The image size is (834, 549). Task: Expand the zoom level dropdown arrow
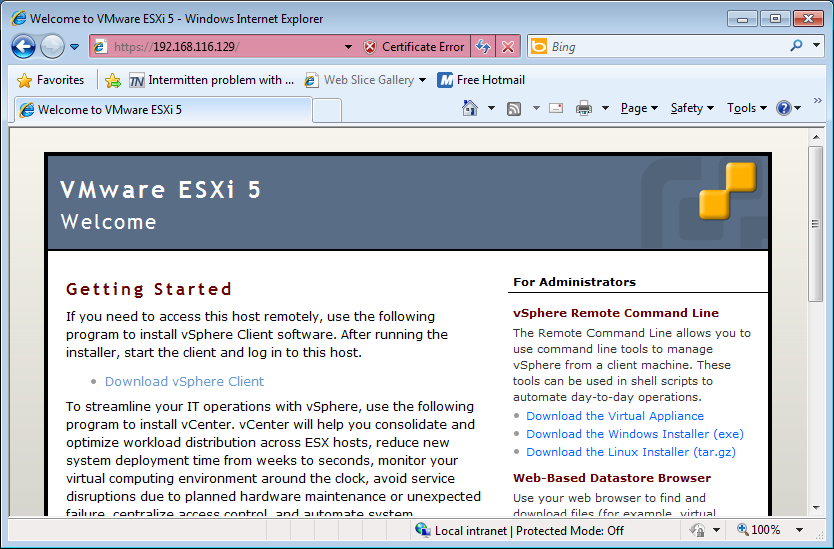[799, 530]
